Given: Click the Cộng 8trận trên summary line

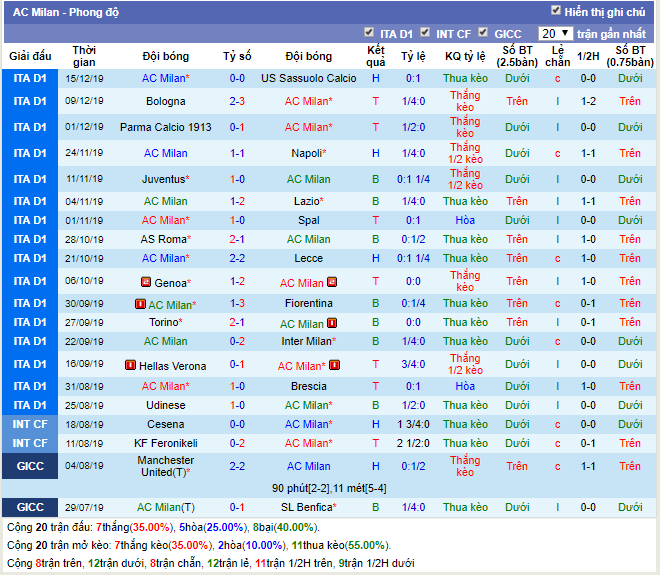Looking at the screenshot, I should [x=211, y=563].
